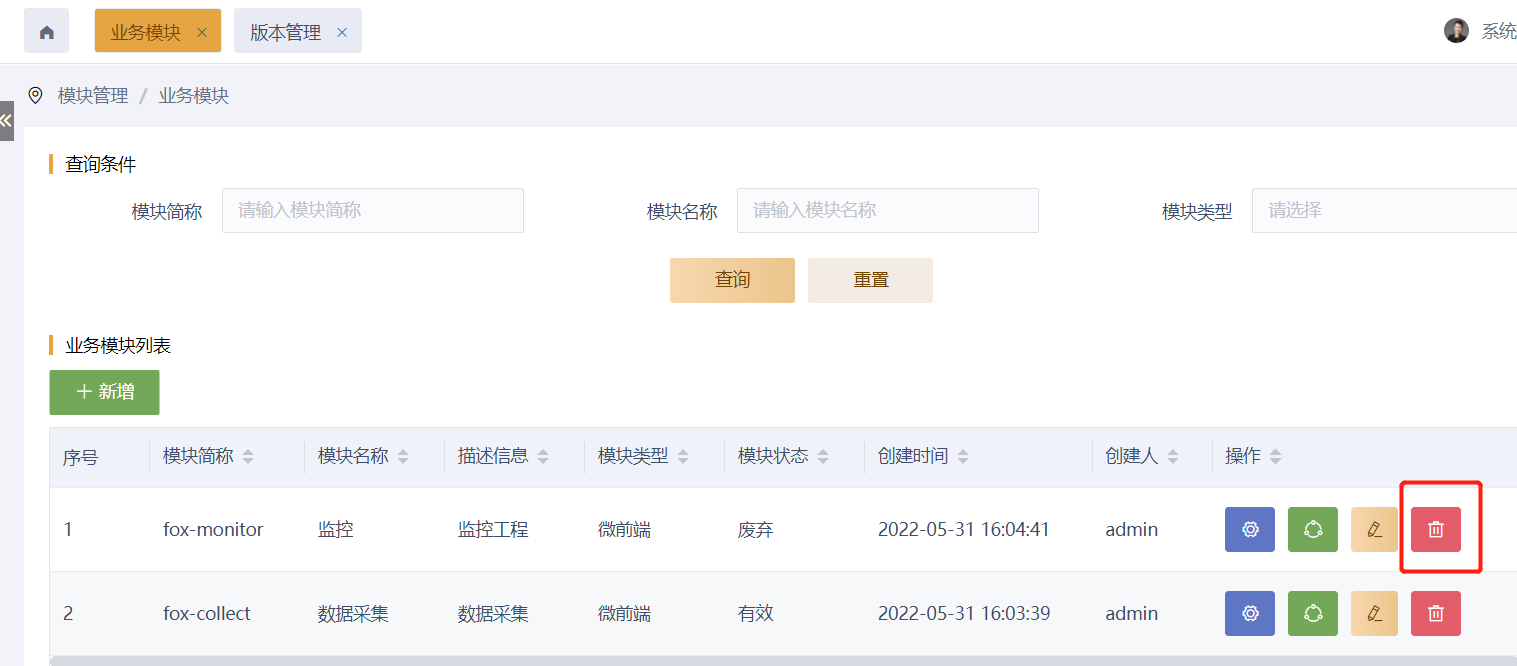The width and height of the screenshot is (1517, 666).
Task: Open settings for fox-monitor row
Action: pos(1249,530)
